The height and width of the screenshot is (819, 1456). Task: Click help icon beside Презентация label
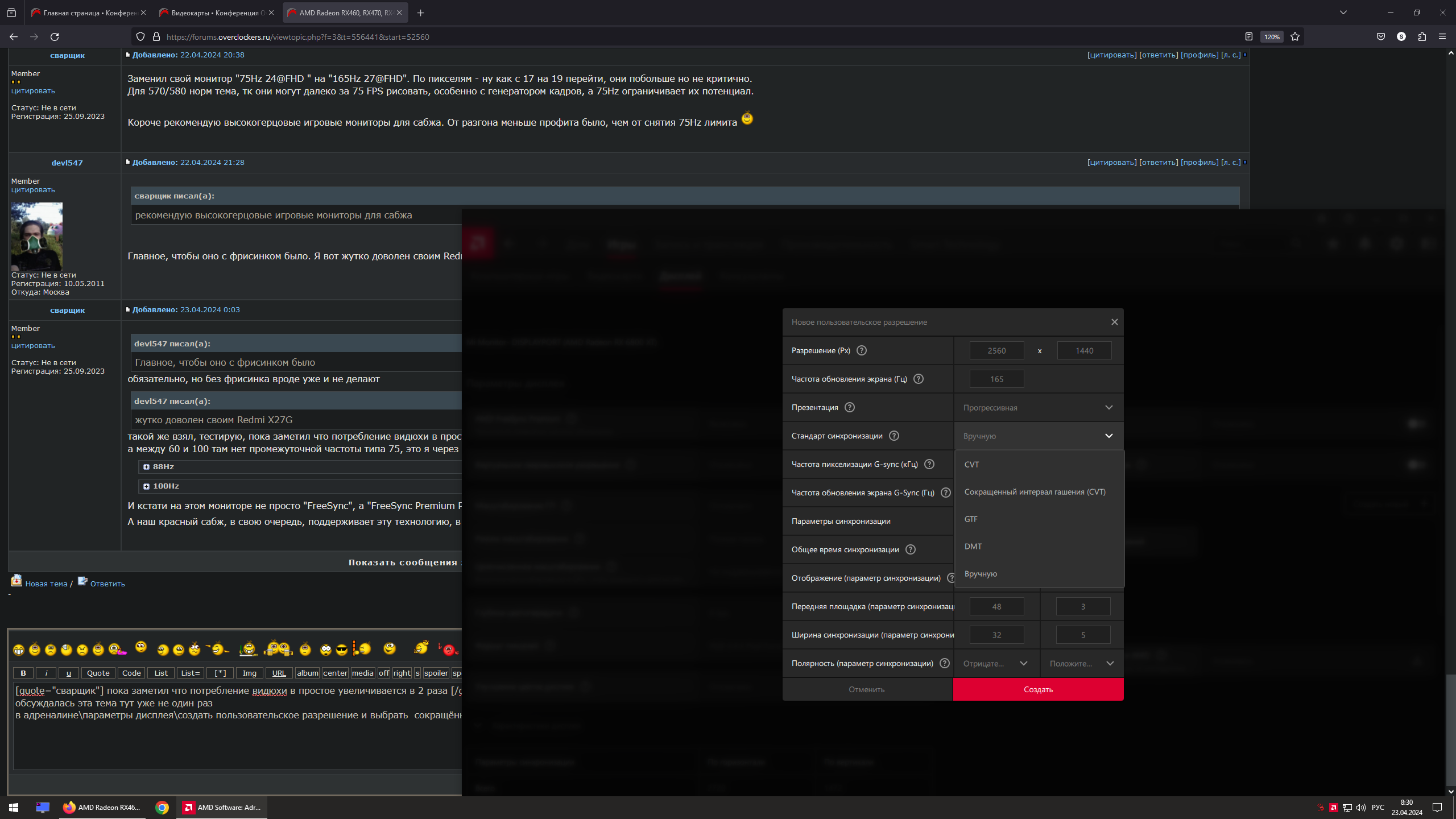pyautogui.click(x=850, y=407)
